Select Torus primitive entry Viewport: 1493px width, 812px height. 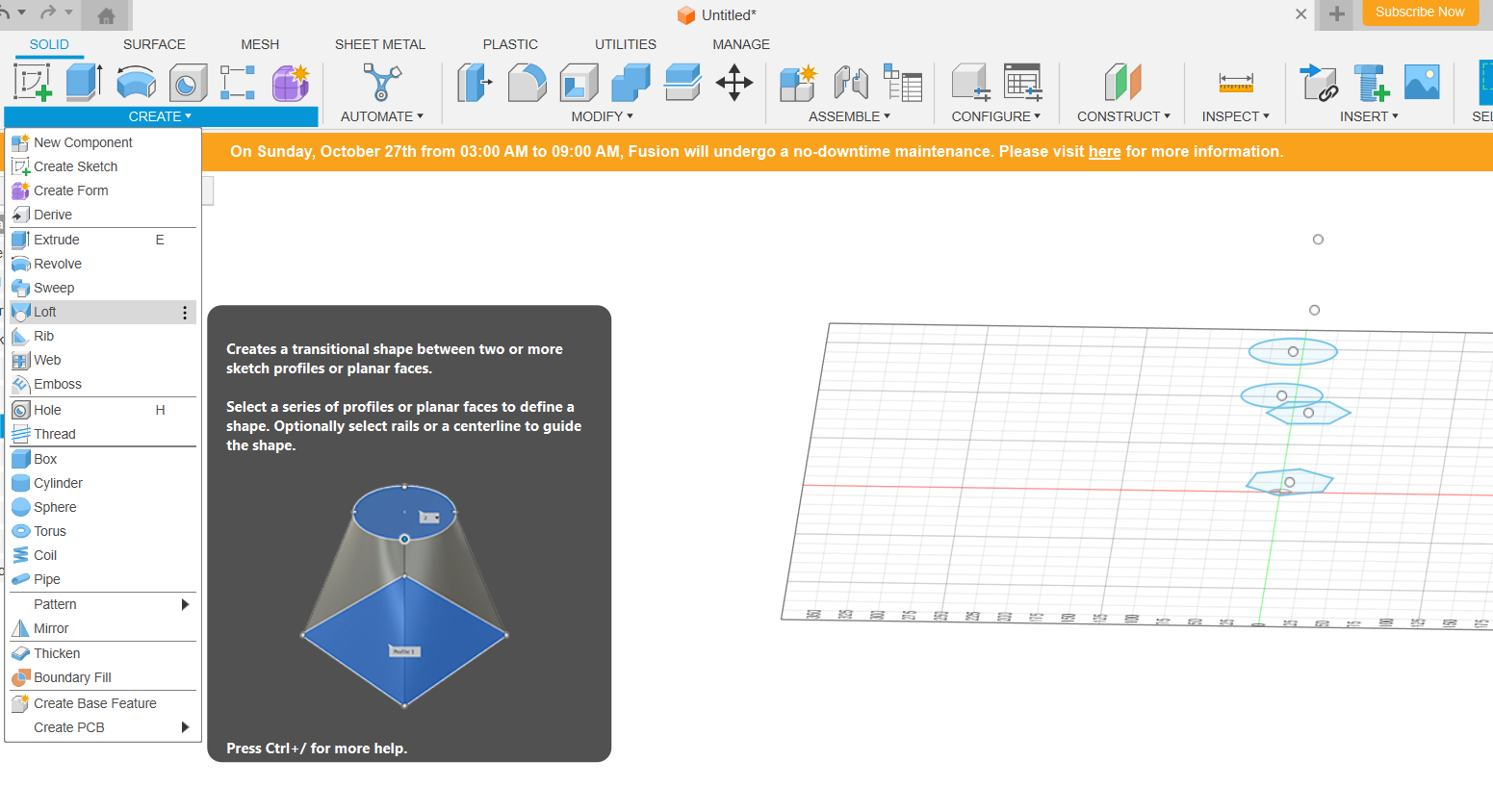pos(103,531)
